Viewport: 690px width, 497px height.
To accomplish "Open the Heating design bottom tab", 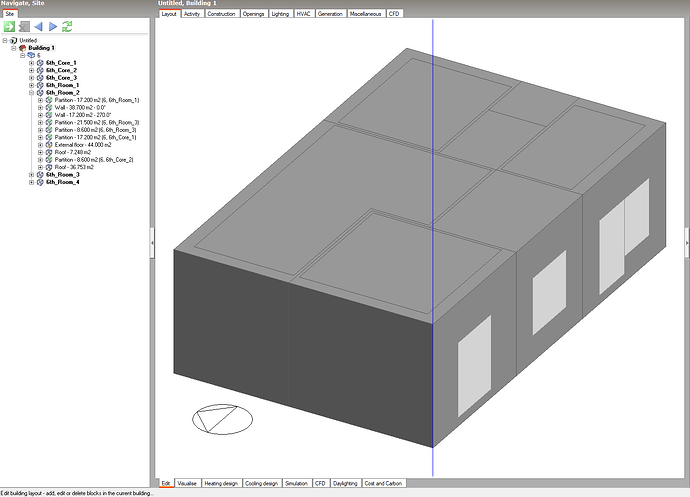I will pos(220,483).
